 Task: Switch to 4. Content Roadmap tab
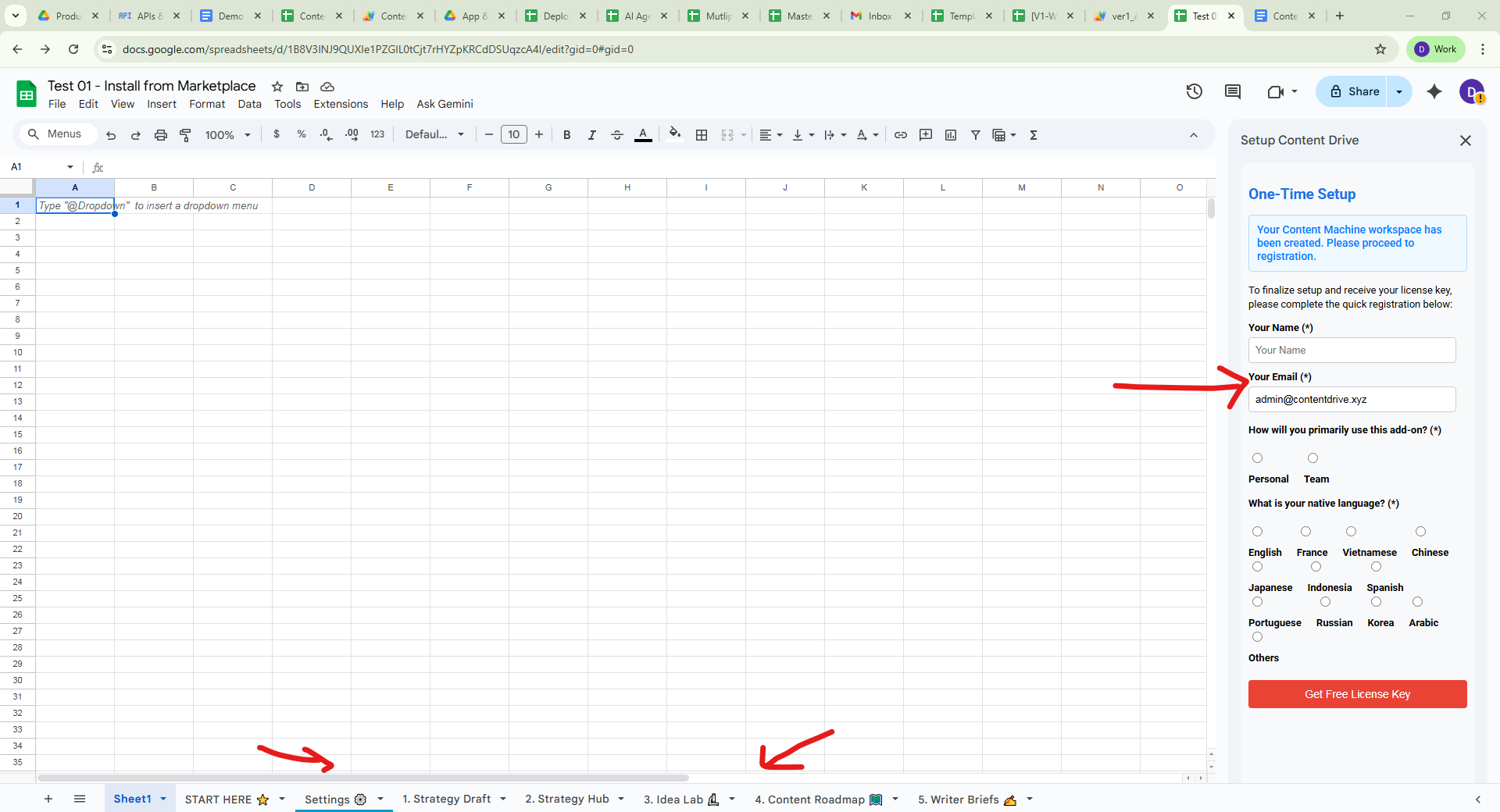tap(818, 800)
